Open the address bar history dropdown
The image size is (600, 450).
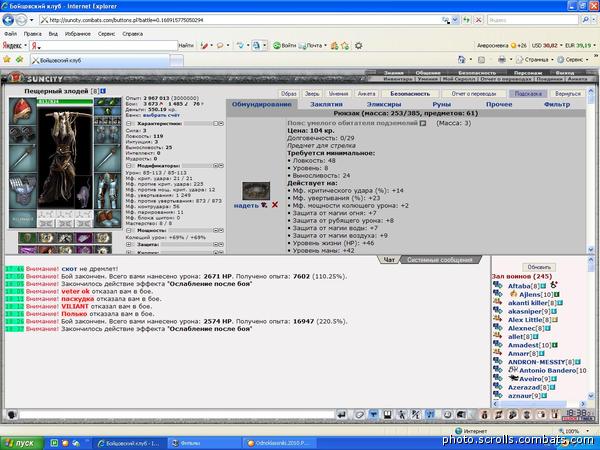455,20
